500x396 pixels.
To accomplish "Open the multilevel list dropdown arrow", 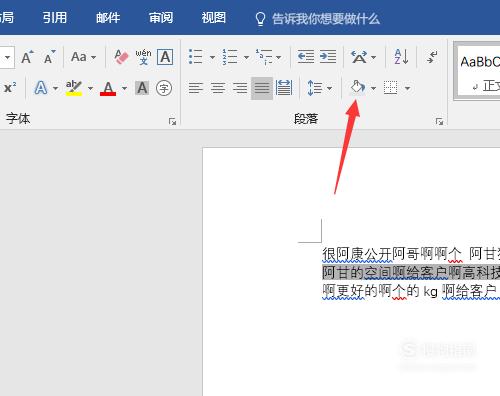I will click(279, 57).
